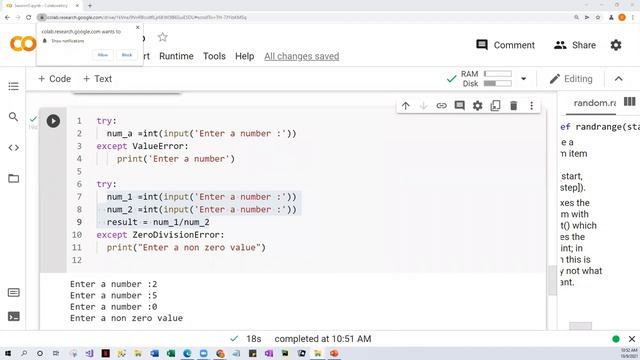640x360 pixels.
Task: Click the All changes saved link
Action: tap(302, 56)
